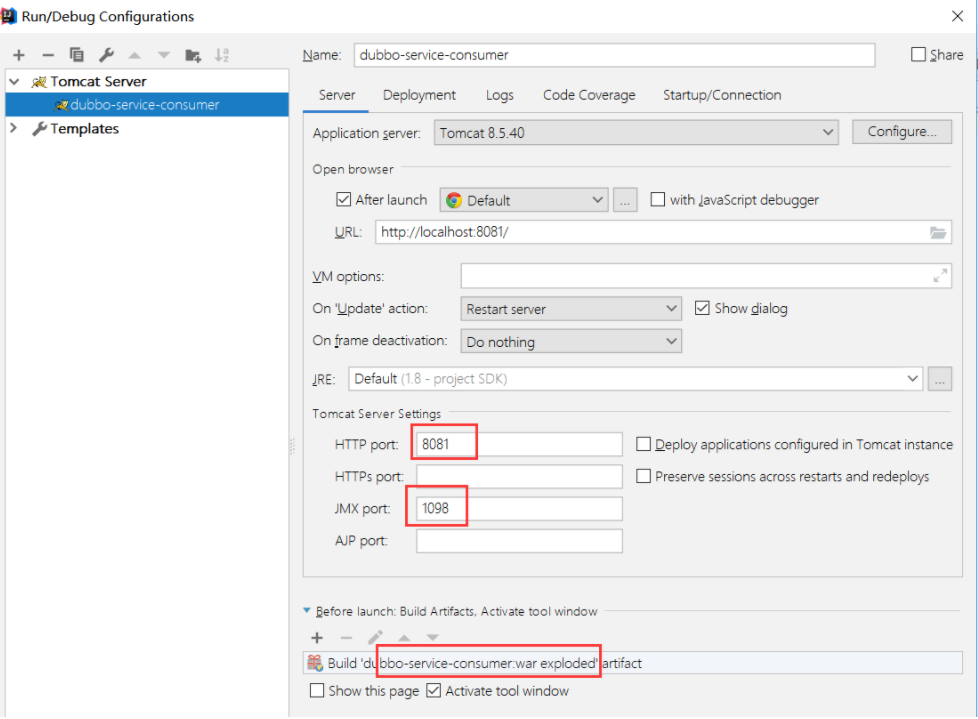This screenshot has height=719, width=978.
Task: Open the Application server dropdown
Action: point(636,132)
